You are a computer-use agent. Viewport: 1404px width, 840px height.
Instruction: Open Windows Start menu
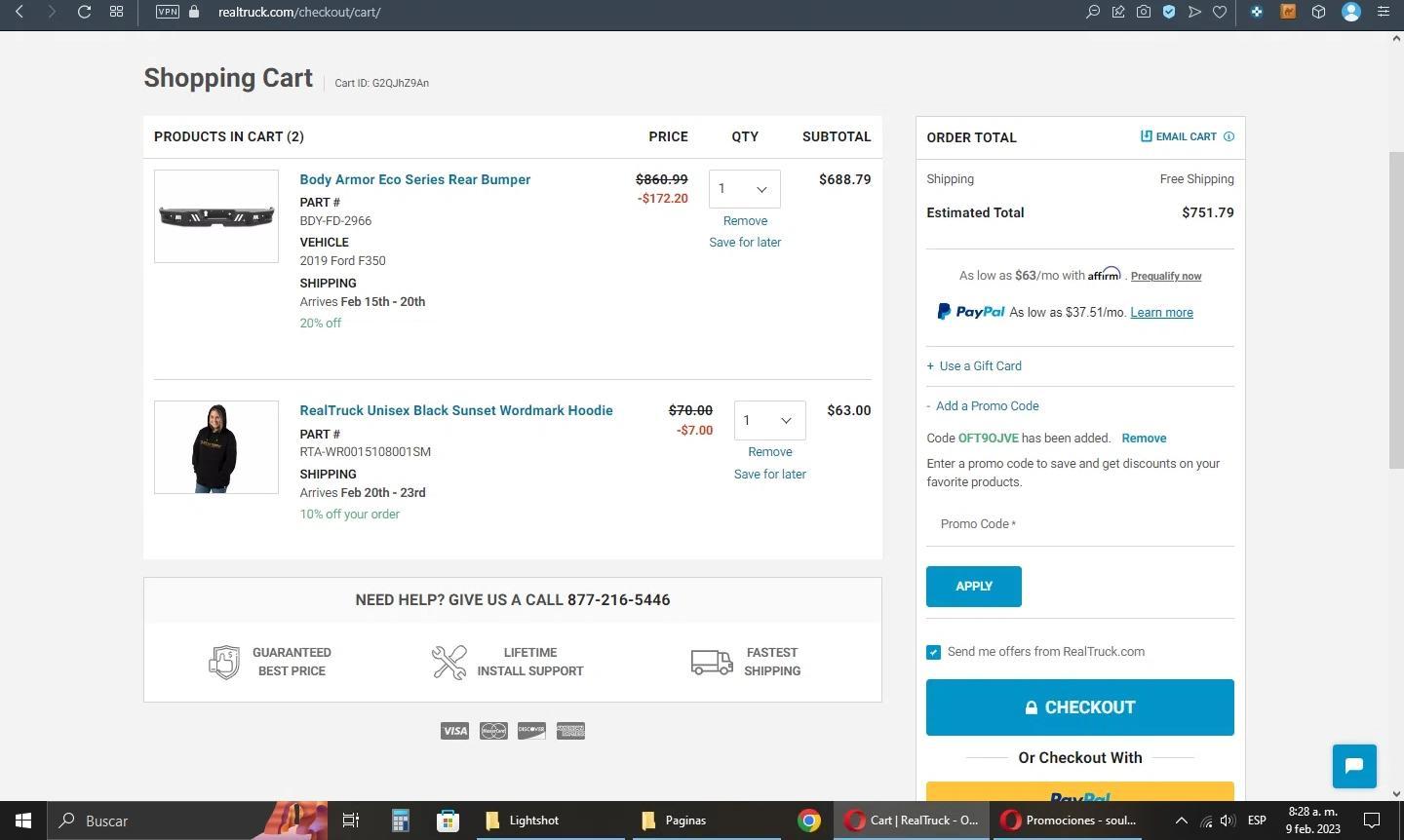(23, 821)
